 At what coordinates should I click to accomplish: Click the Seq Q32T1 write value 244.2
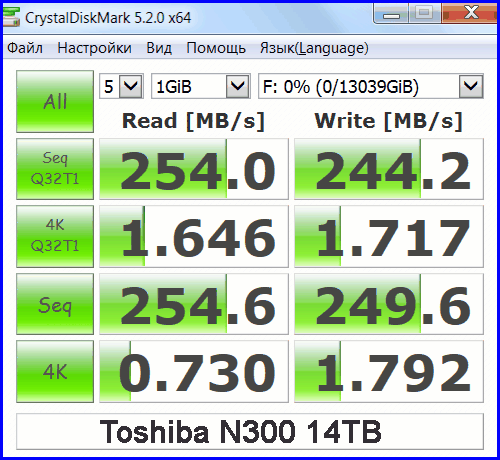coord(389,169)
